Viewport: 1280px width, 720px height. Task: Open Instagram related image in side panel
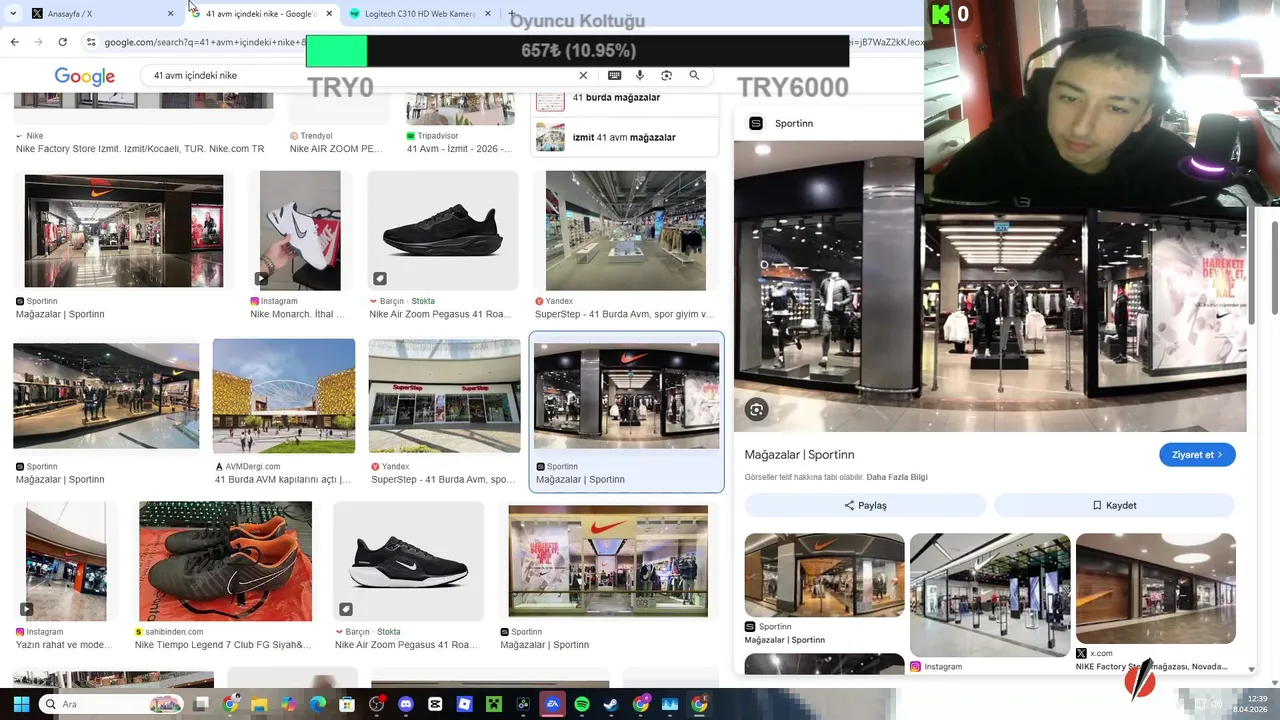pyautogui.click(x=990, y=595)
